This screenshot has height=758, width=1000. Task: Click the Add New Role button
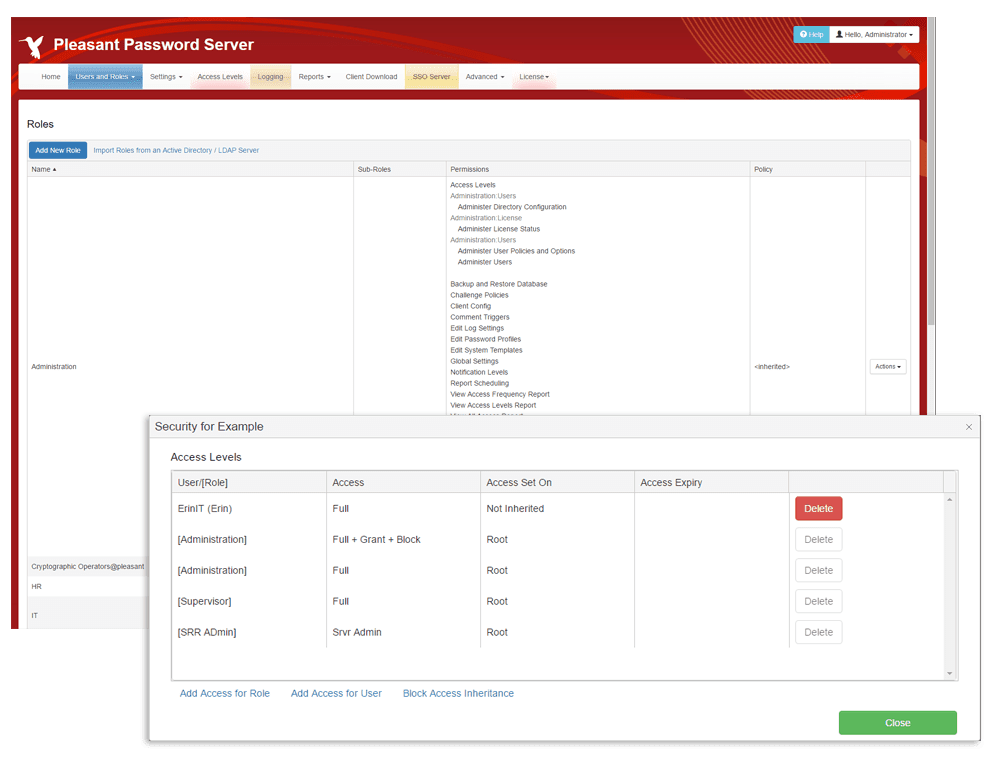(x=58, y=150)
